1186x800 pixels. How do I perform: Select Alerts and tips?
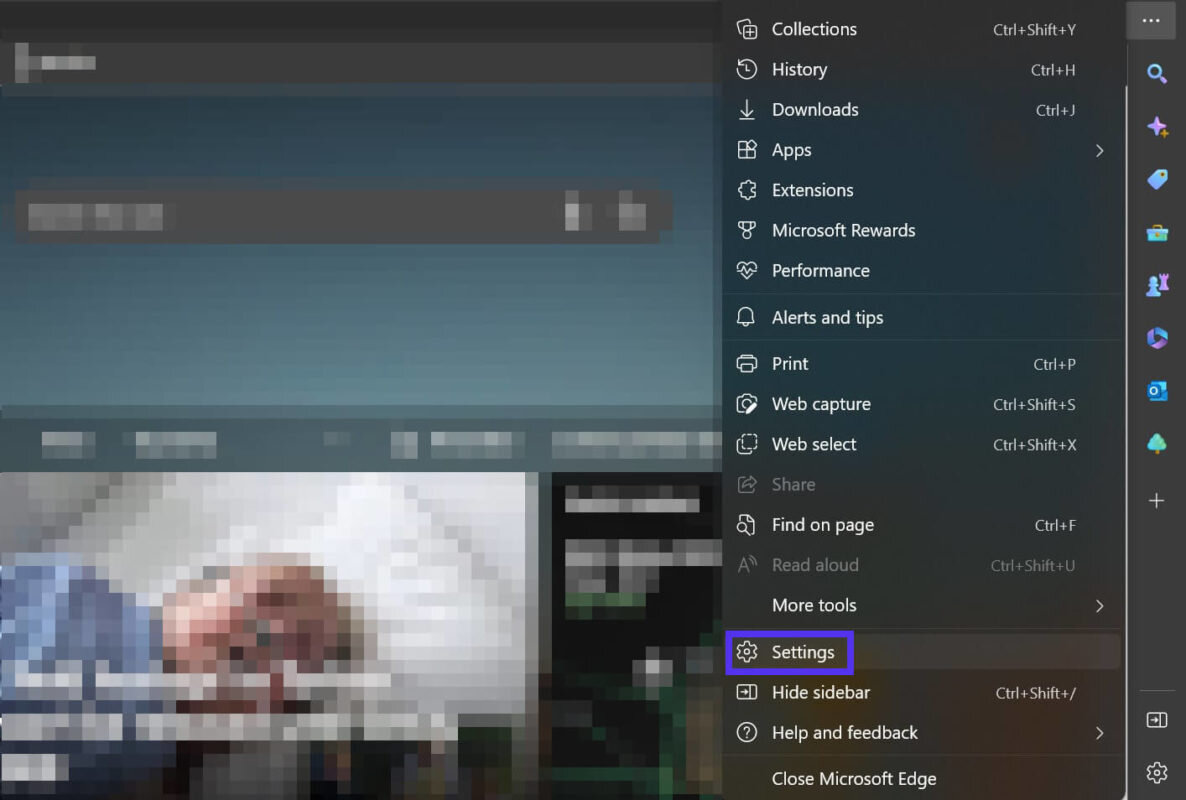(921, 318)
